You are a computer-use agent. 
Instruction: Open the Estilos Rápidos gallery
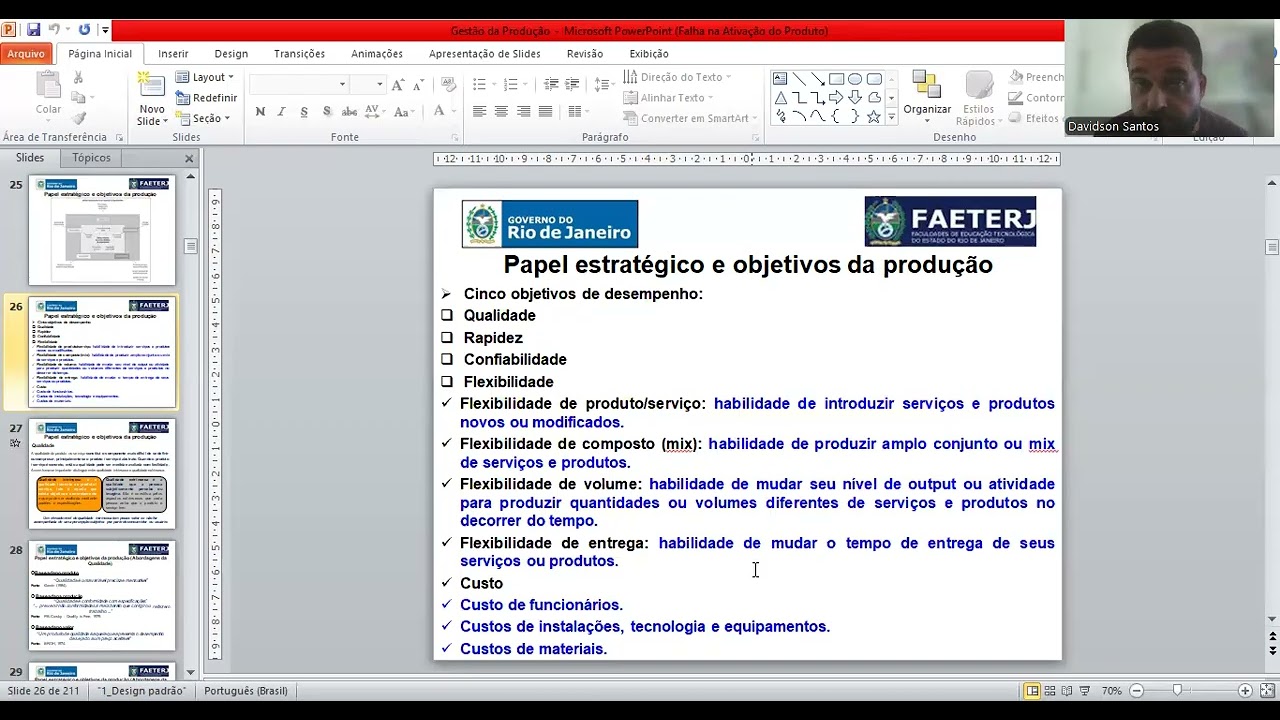click(978, 100)
